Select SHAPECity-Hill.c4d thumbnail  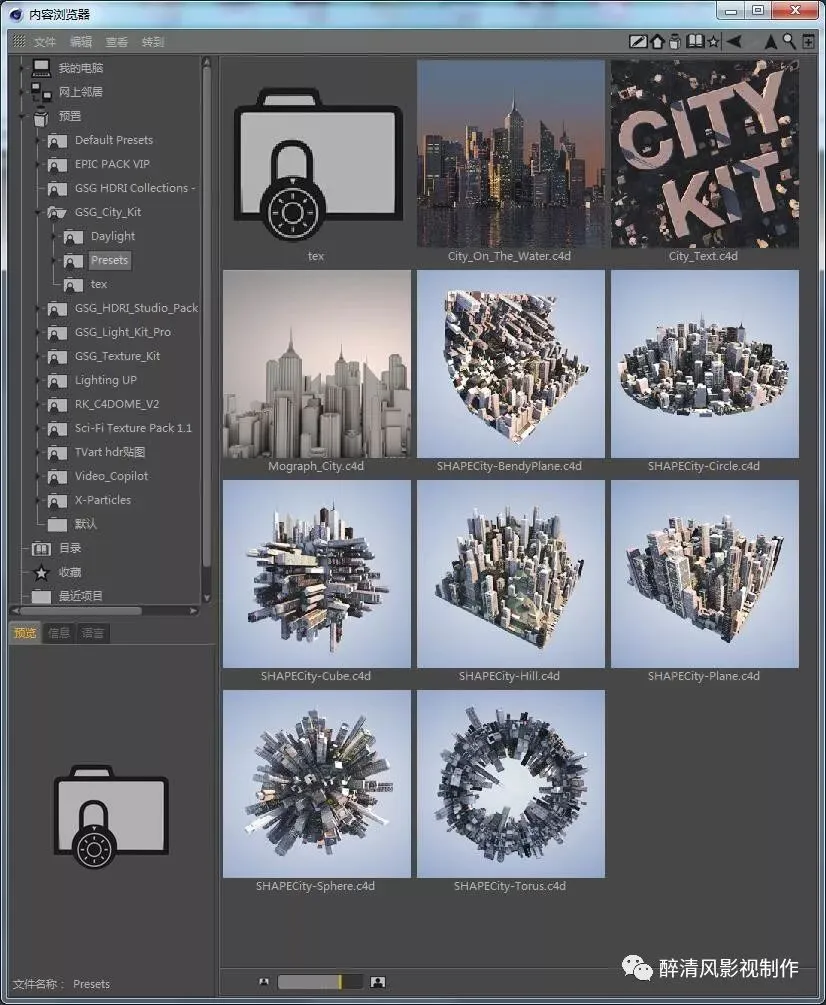tap(511, 574)
